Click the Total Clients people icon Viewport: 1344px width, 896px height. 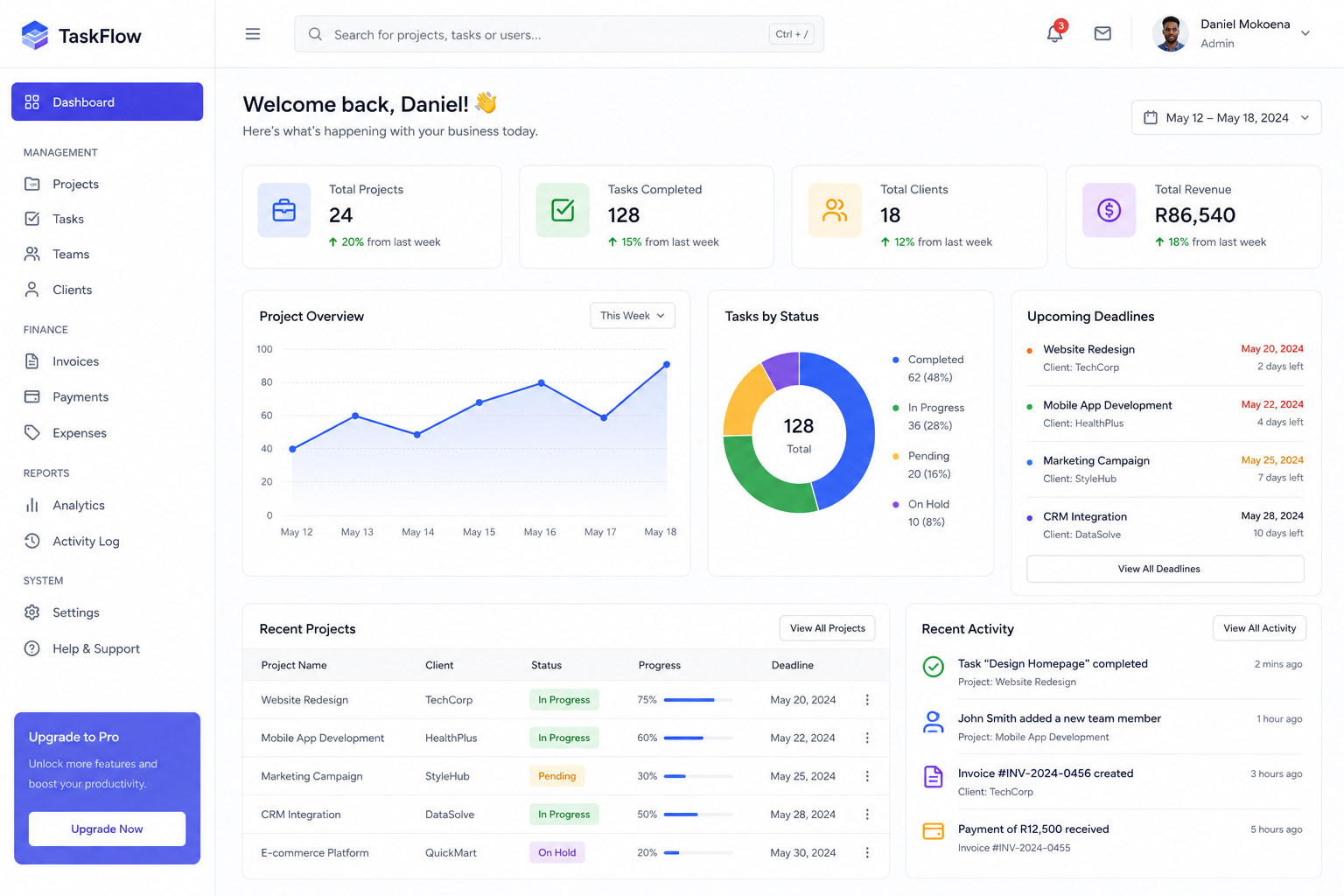(835, 210)
